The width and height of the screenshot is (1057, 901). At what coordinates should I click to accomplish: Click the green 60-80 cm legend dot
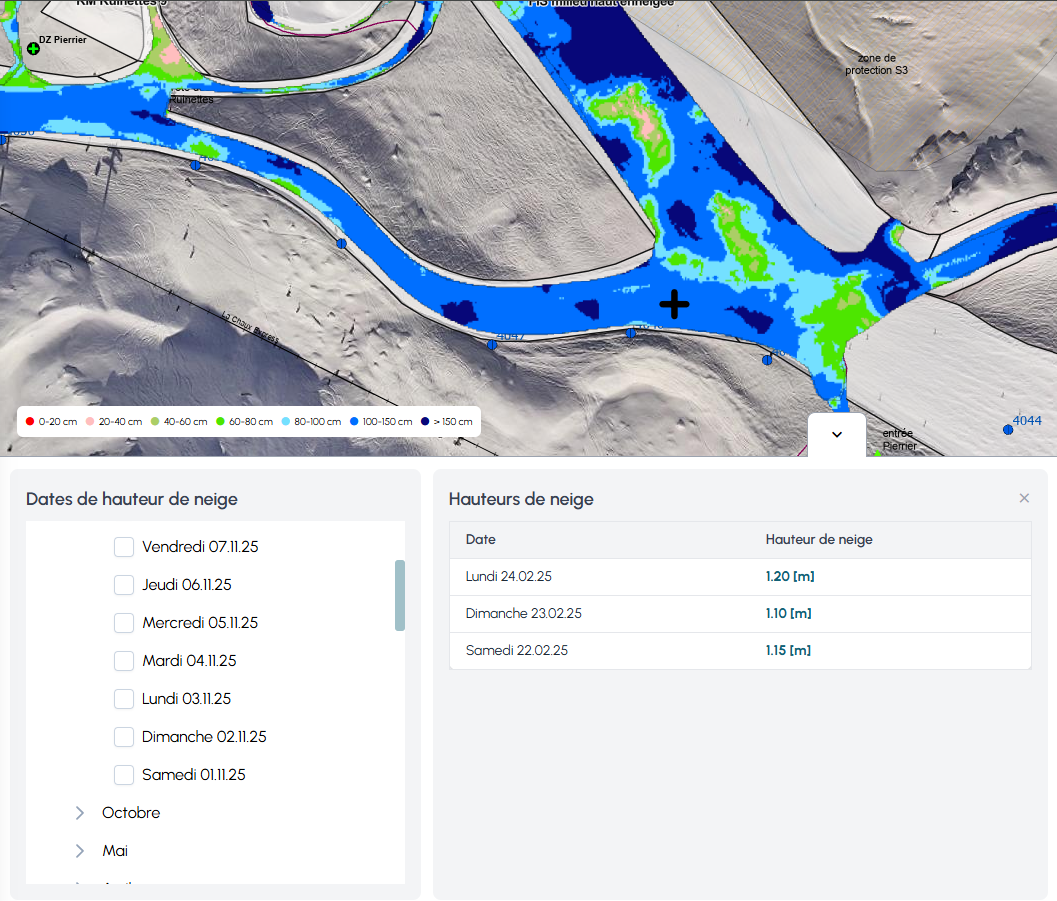[220, 422]
